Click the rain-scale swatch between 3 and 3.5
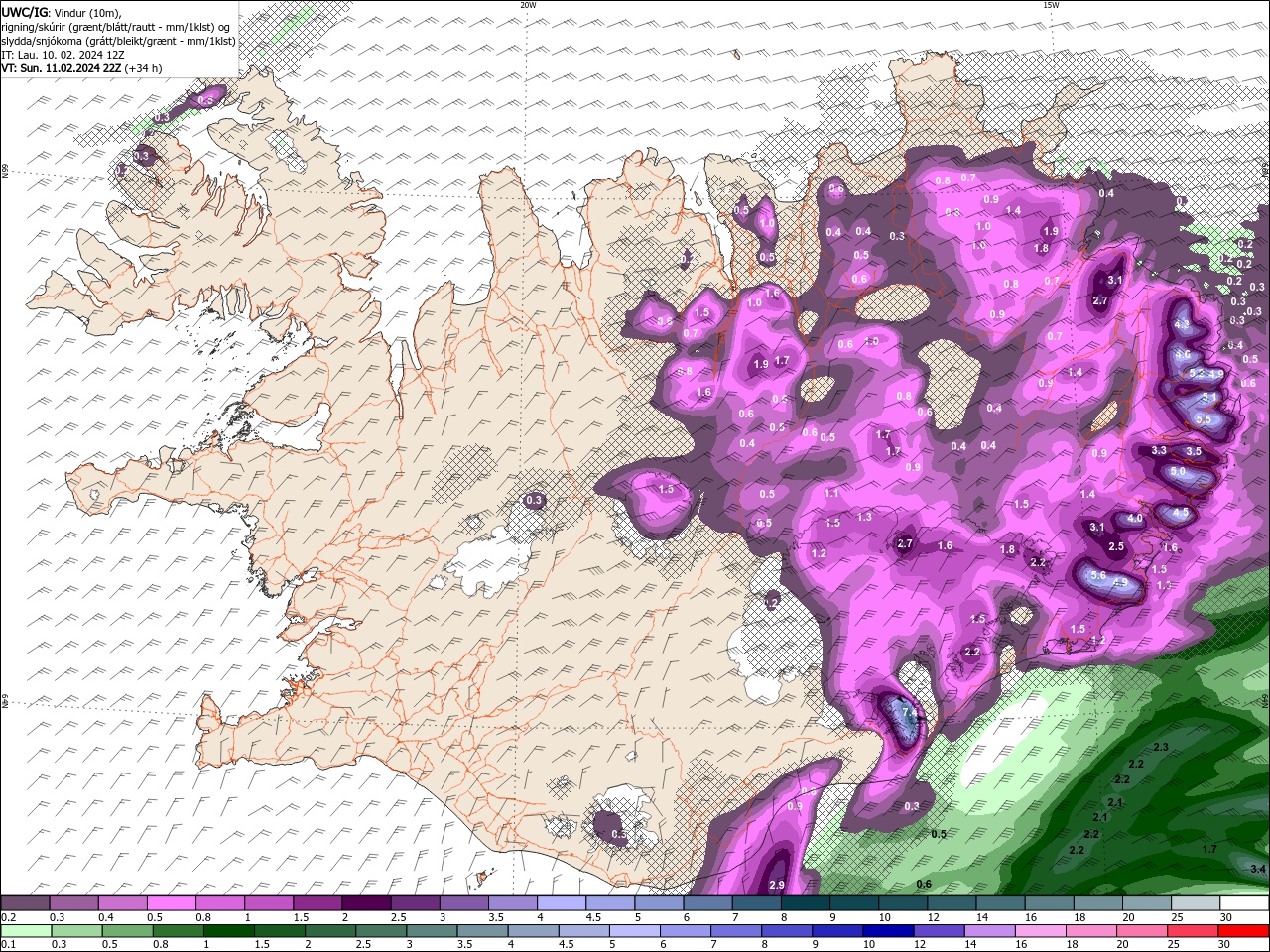The height and width of the screenshot is (952, 1270). point(432,931)
